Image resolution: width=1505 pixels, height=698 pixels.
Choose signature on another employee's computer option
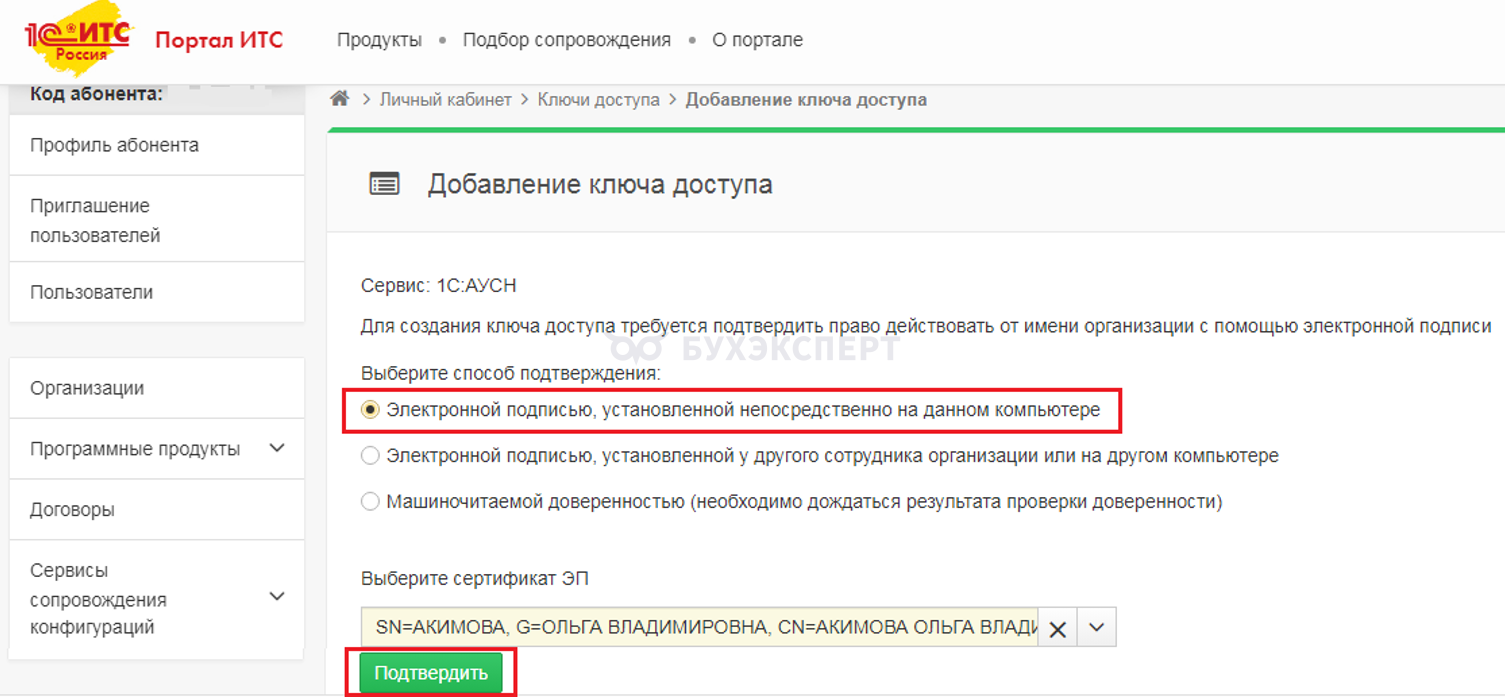(370, 456)
